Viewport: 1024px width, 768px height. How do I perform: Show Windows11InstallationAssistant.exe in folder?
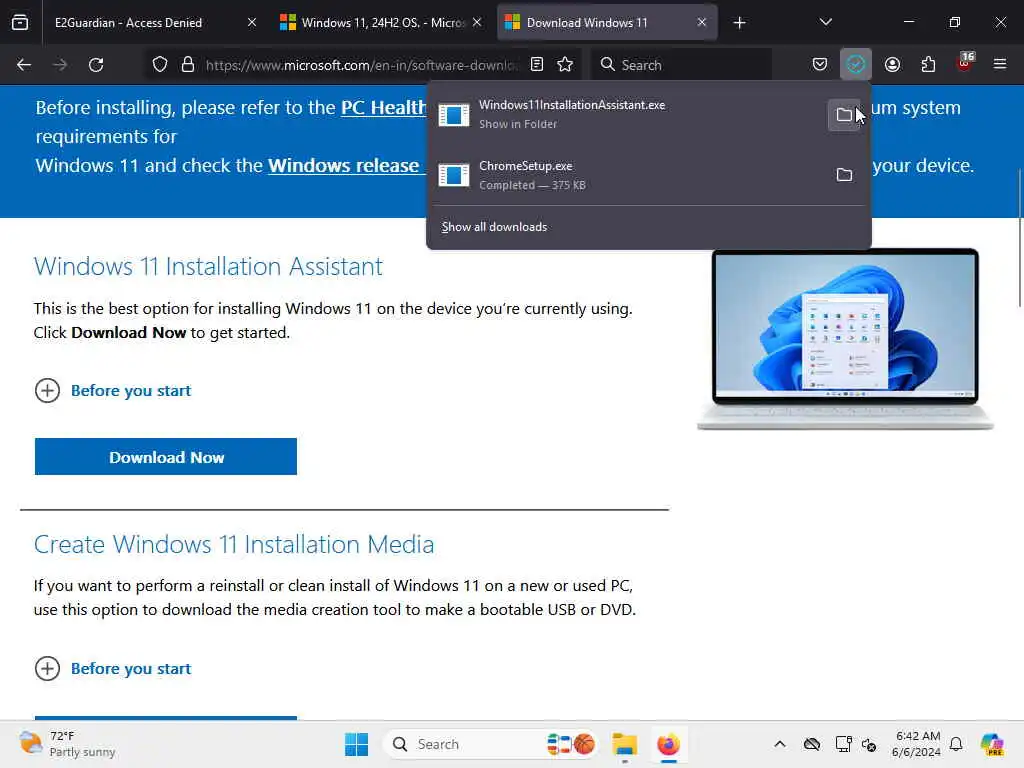844,115
